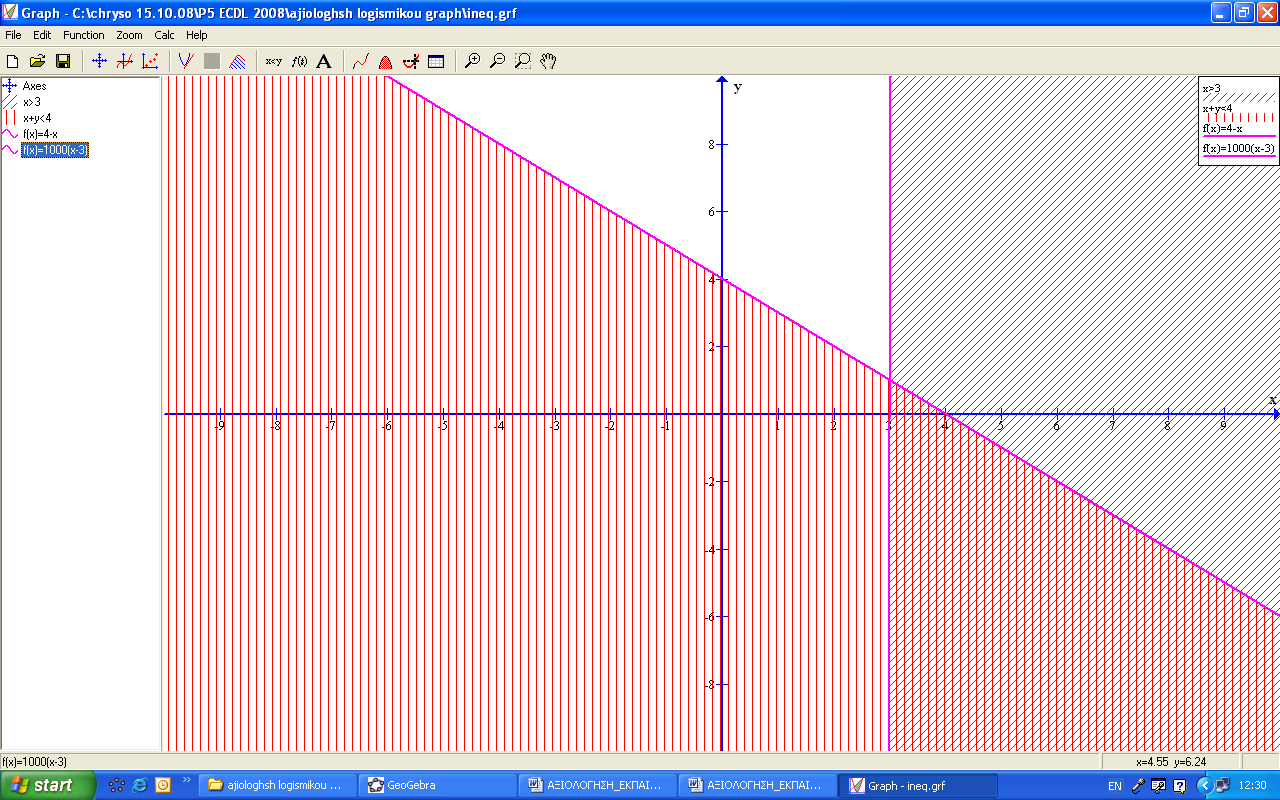Click the red area under curve icon
Viewport: 1280px width, 800px height.
pyautogui.click(x=385, y=61)
